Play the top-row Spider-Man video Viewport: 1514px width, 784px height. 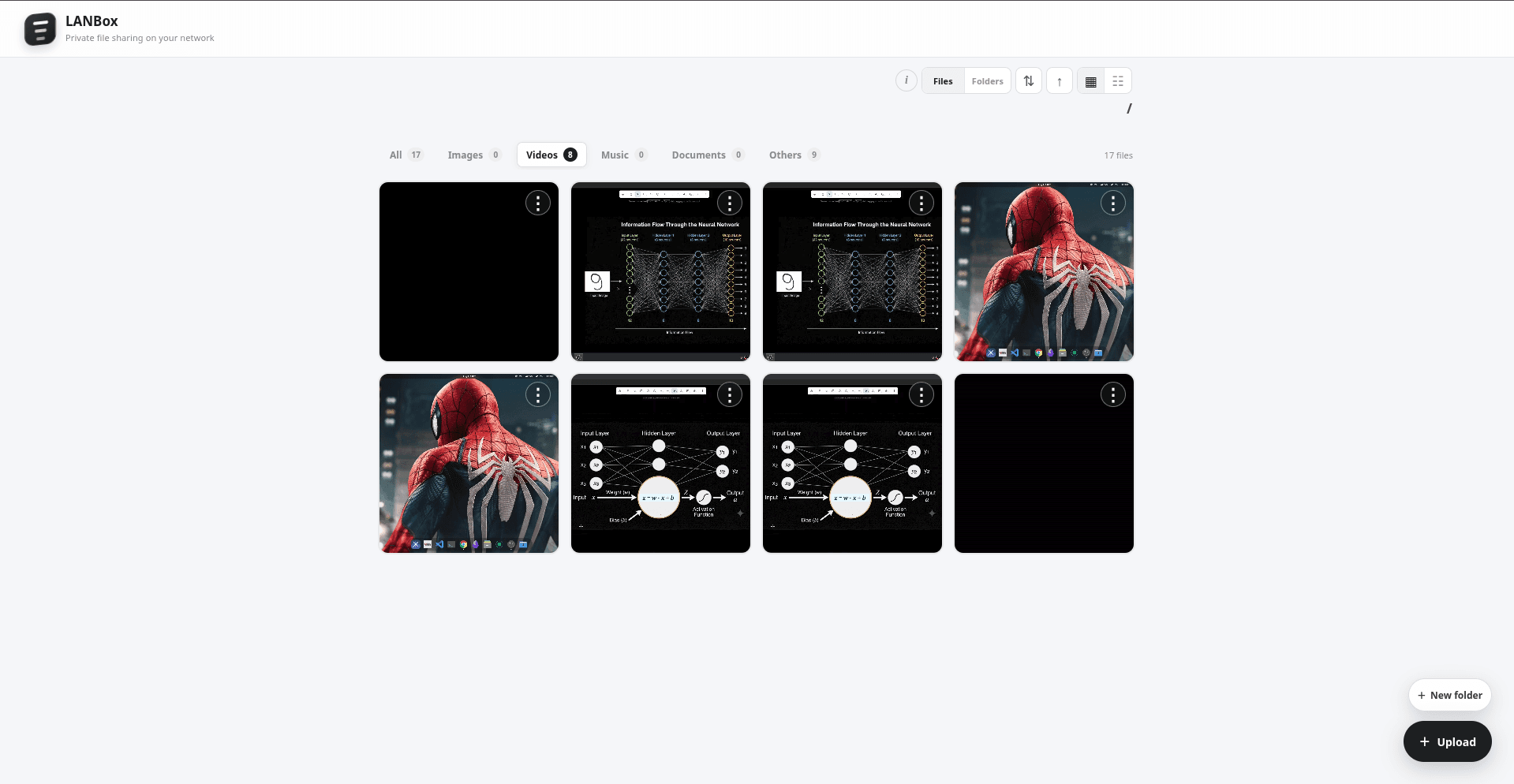pos(1044,272)
